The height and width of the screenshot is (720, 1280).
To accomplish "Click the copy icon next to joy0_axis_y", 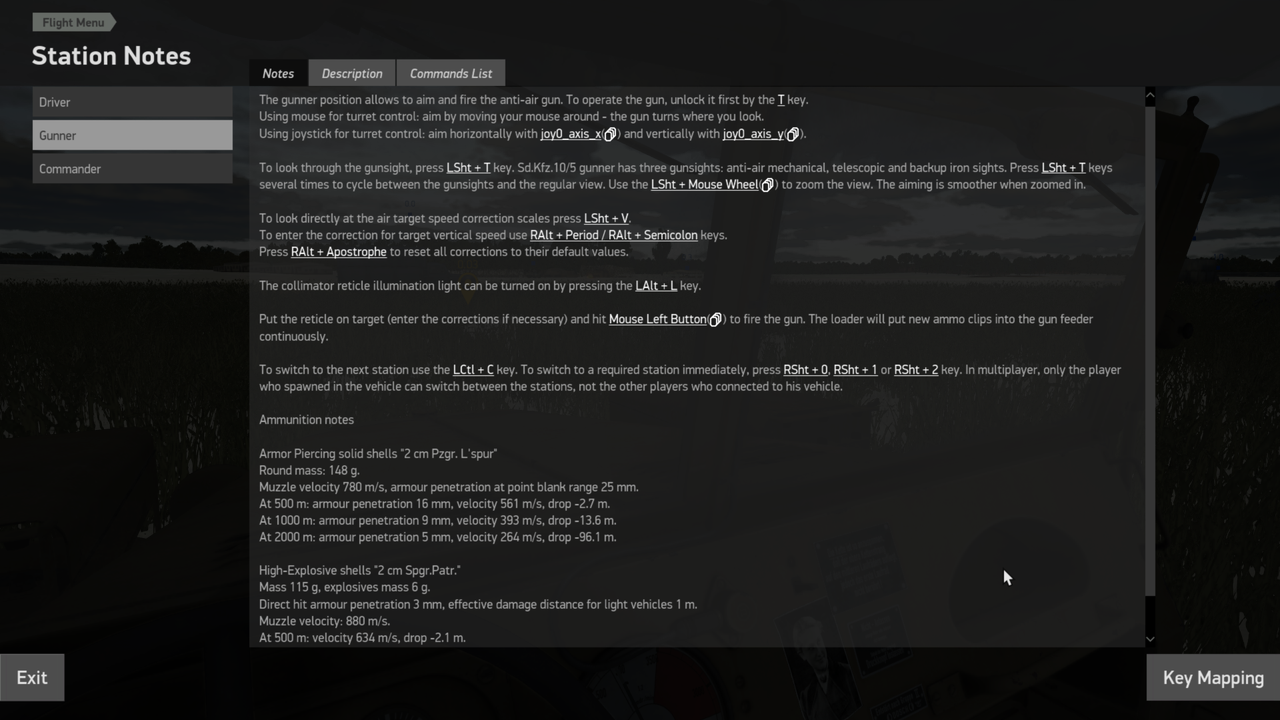I will click(x=792, y=134).
